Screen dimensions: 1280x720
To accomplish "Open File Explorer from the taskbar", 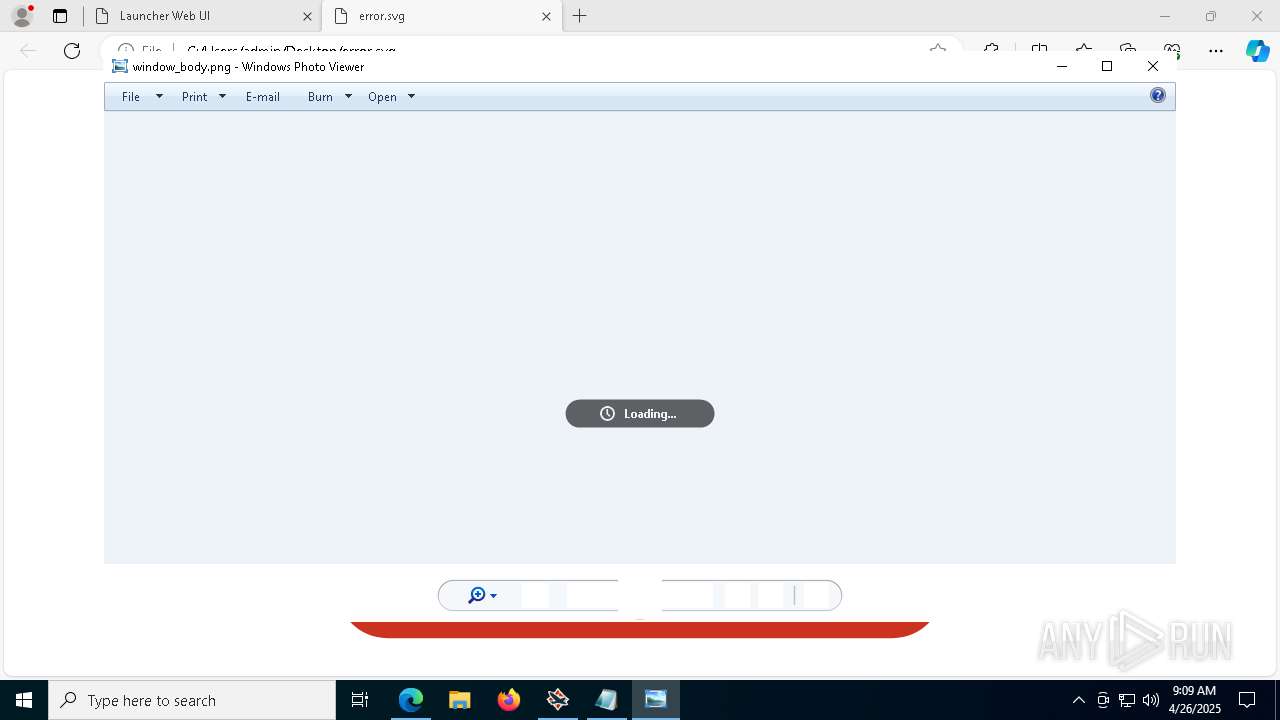I will point(459,700).
